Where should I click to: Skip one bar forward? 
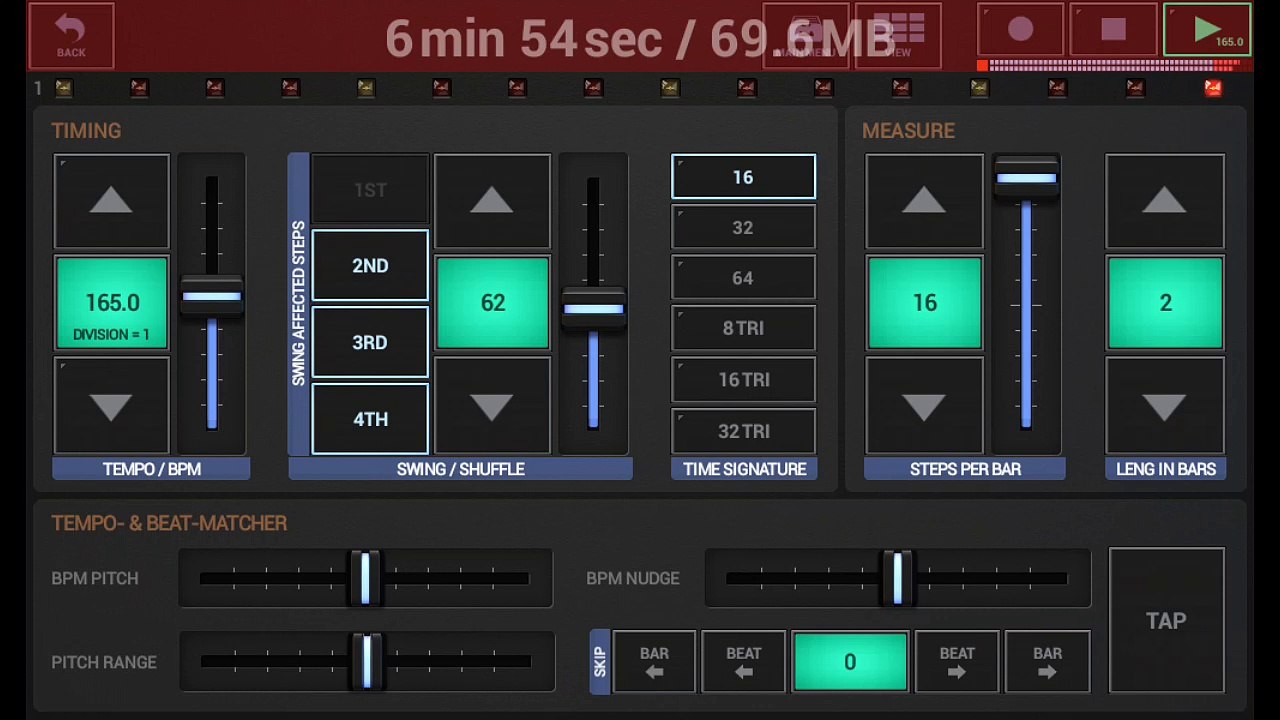coord(1047,662)
